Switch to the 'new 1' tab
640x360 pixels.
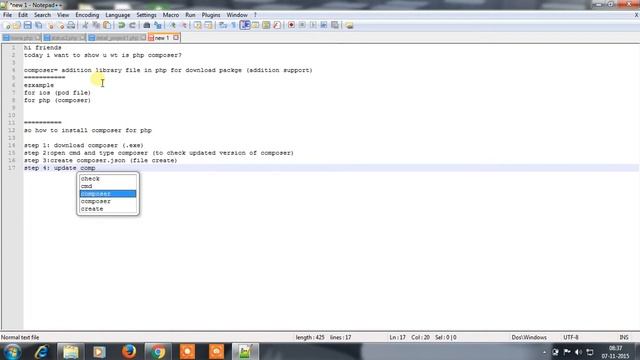tap(162, 38)
